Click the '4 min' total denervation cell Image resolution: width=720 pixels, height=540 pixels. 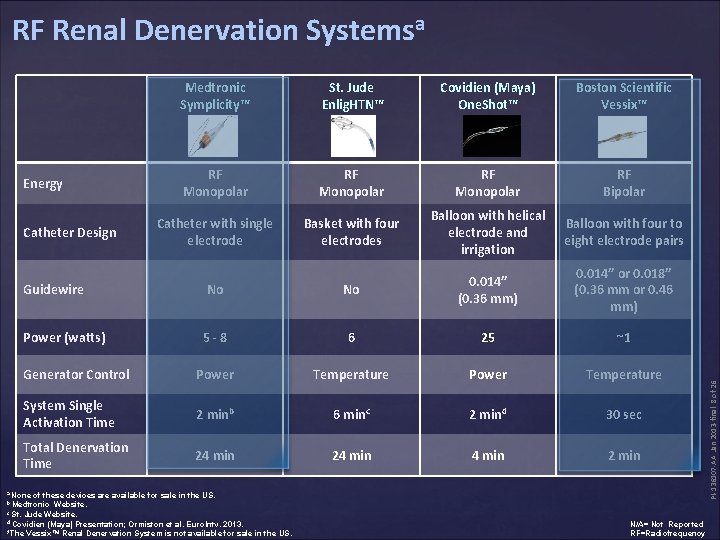(x=488, y=455)
